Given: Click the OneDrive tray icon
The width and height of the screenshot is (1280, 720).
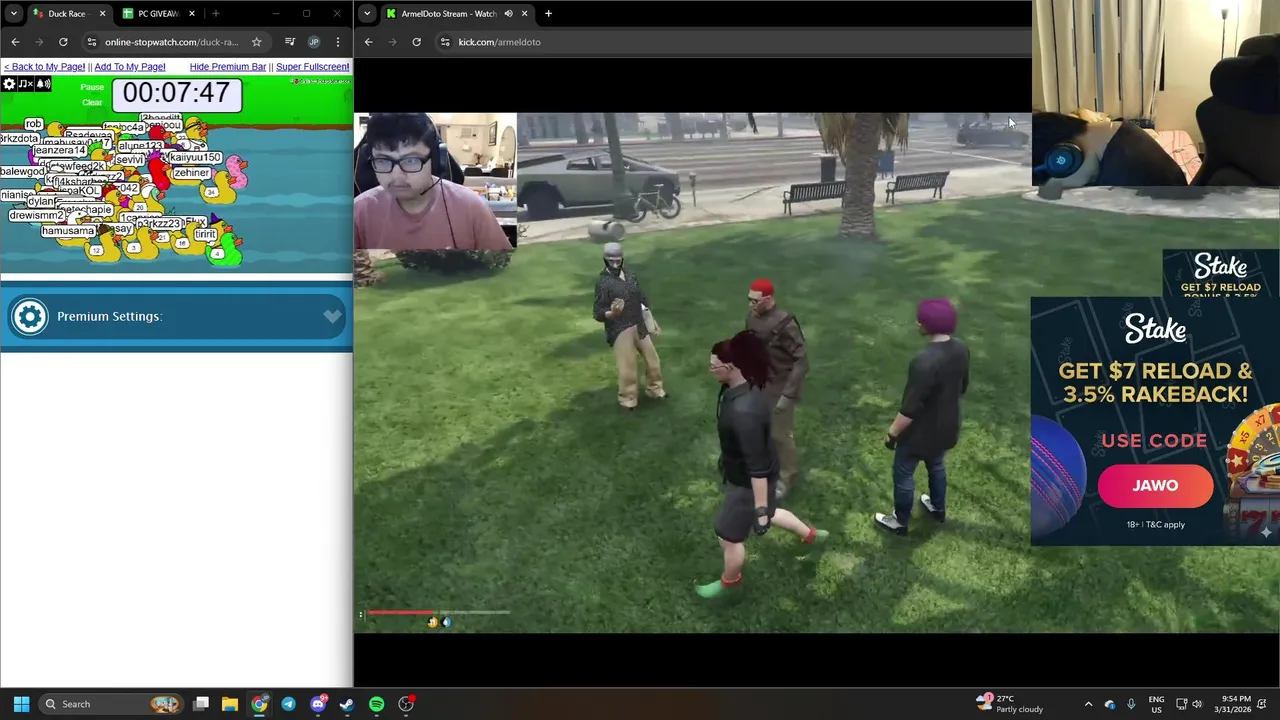Looking at the screenshot, I should tap(1110, 704).
